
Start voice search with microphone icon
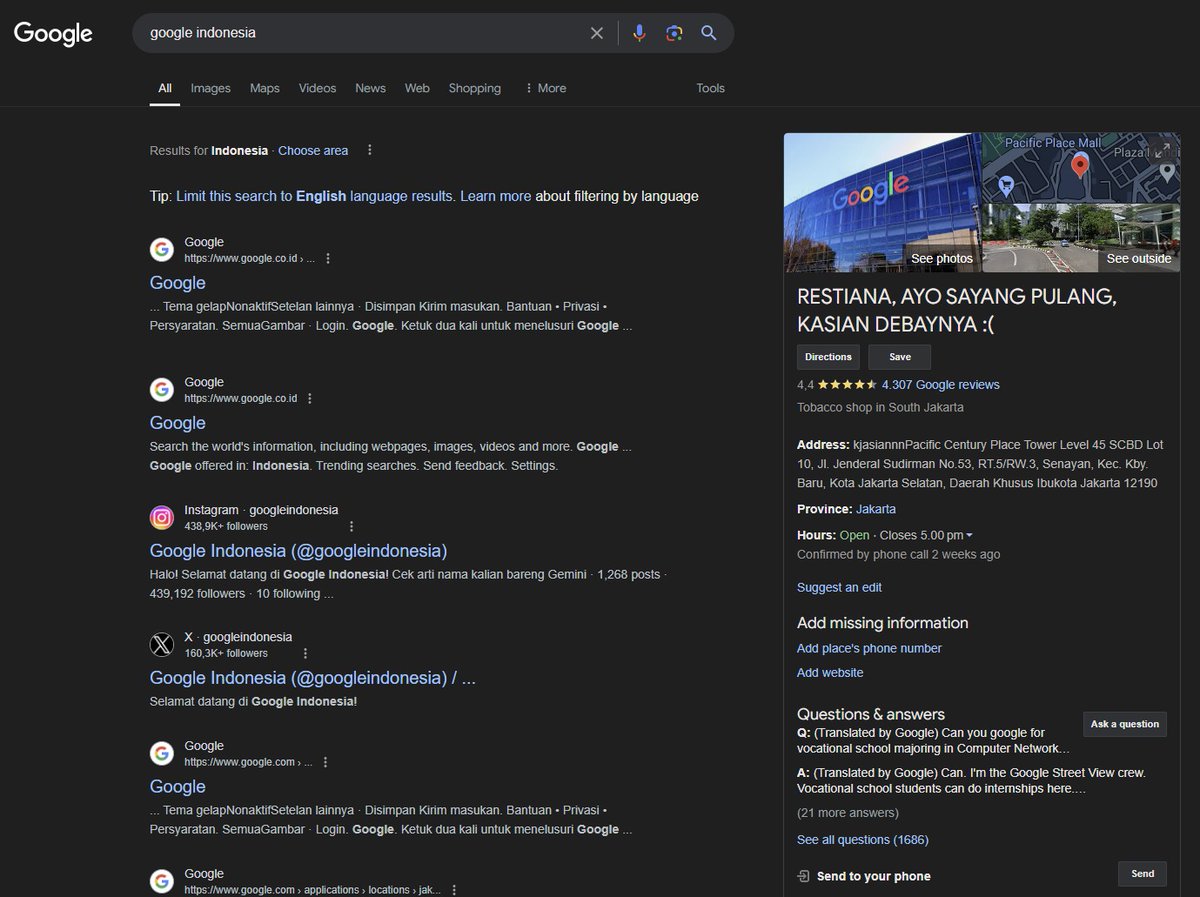pyautogui.click(x=640, y=33)
